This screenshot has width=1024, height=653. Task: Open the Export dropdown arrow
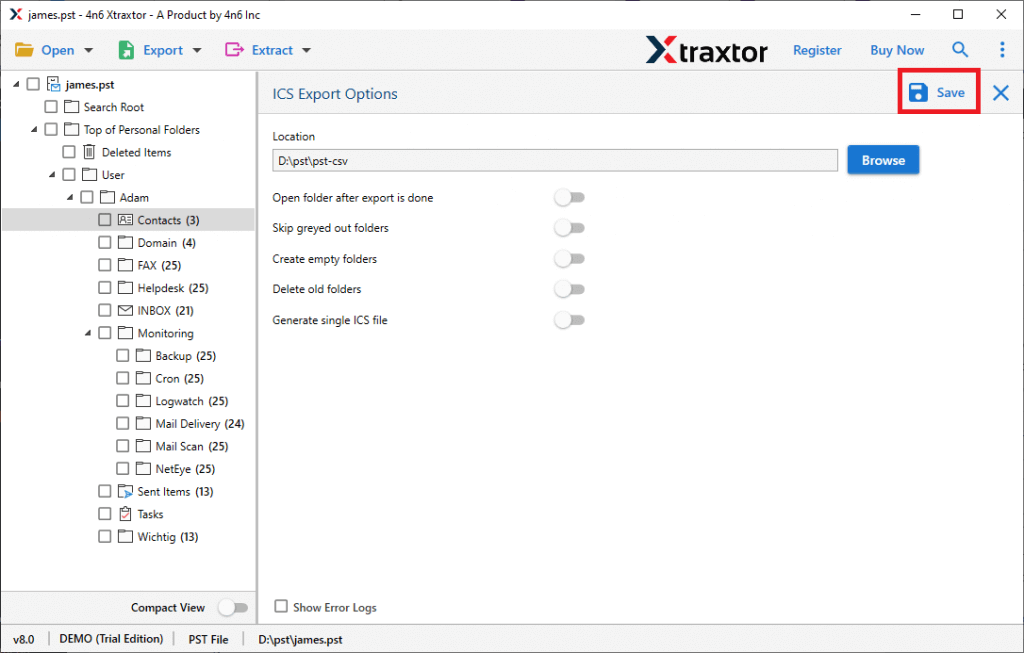click(197, 50)
